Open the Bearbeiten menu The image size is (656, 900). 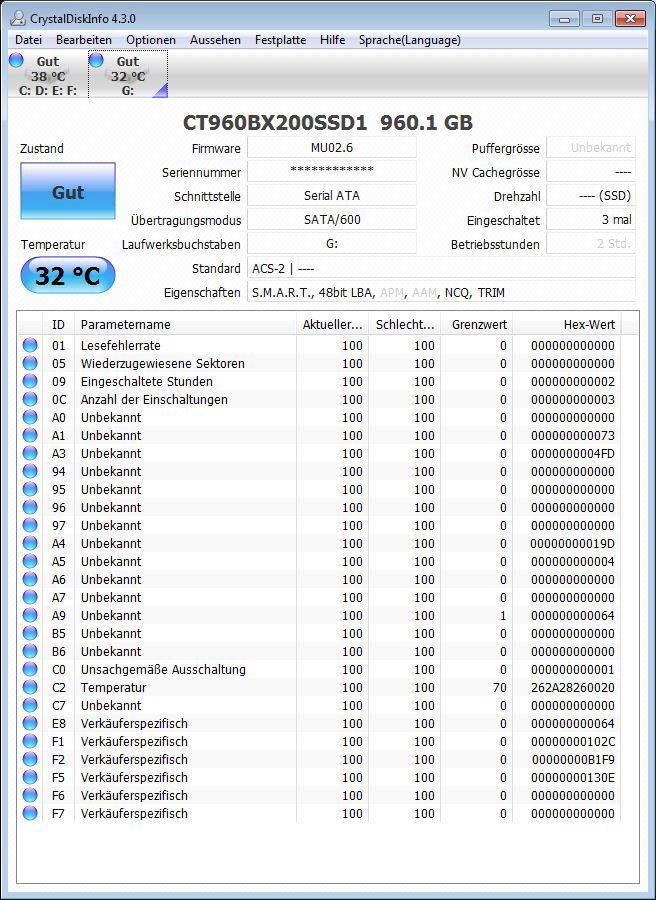(x=84, y=40)
